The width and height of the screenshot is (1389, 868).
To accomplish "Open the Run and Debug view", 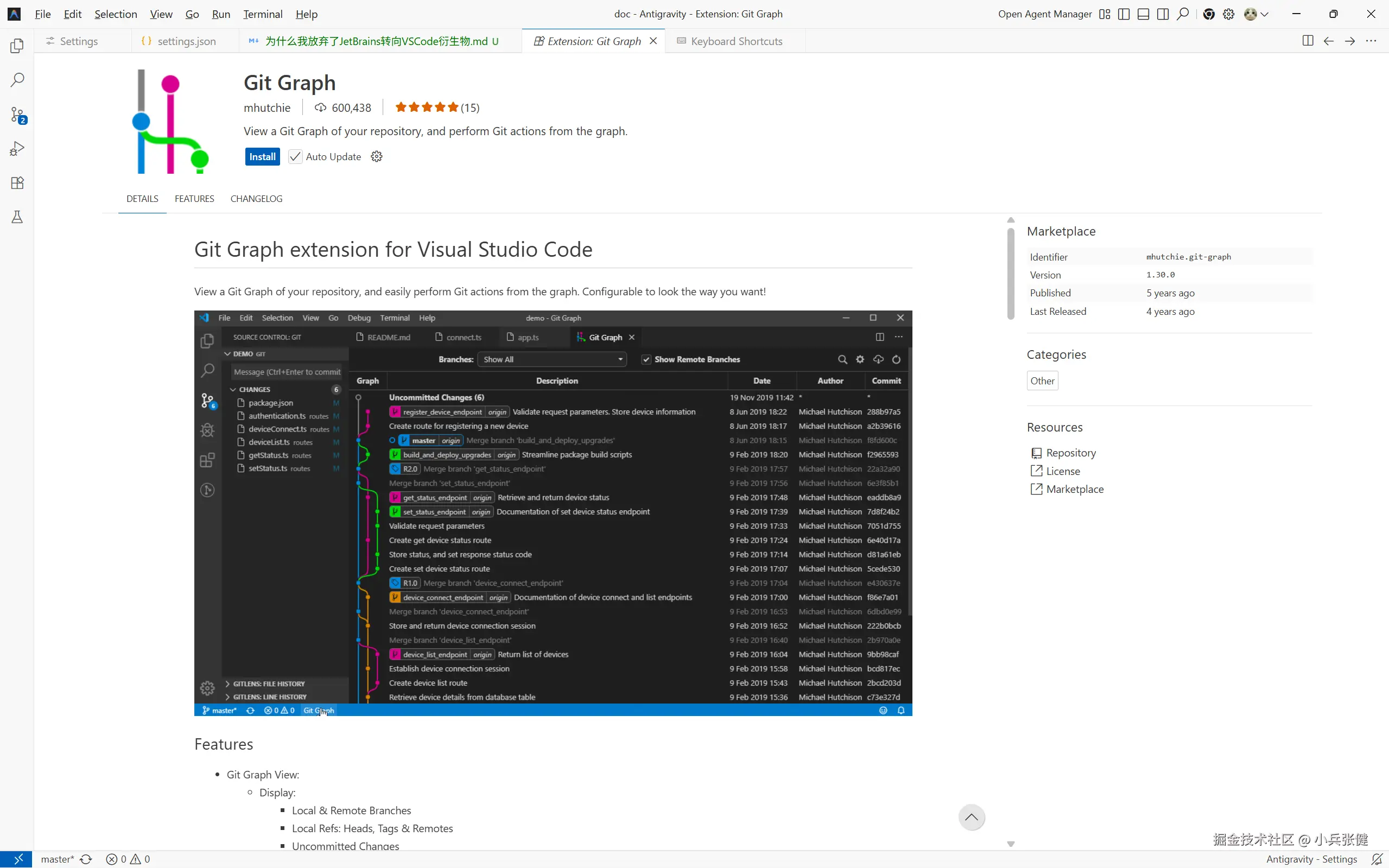I will [17, 149].
